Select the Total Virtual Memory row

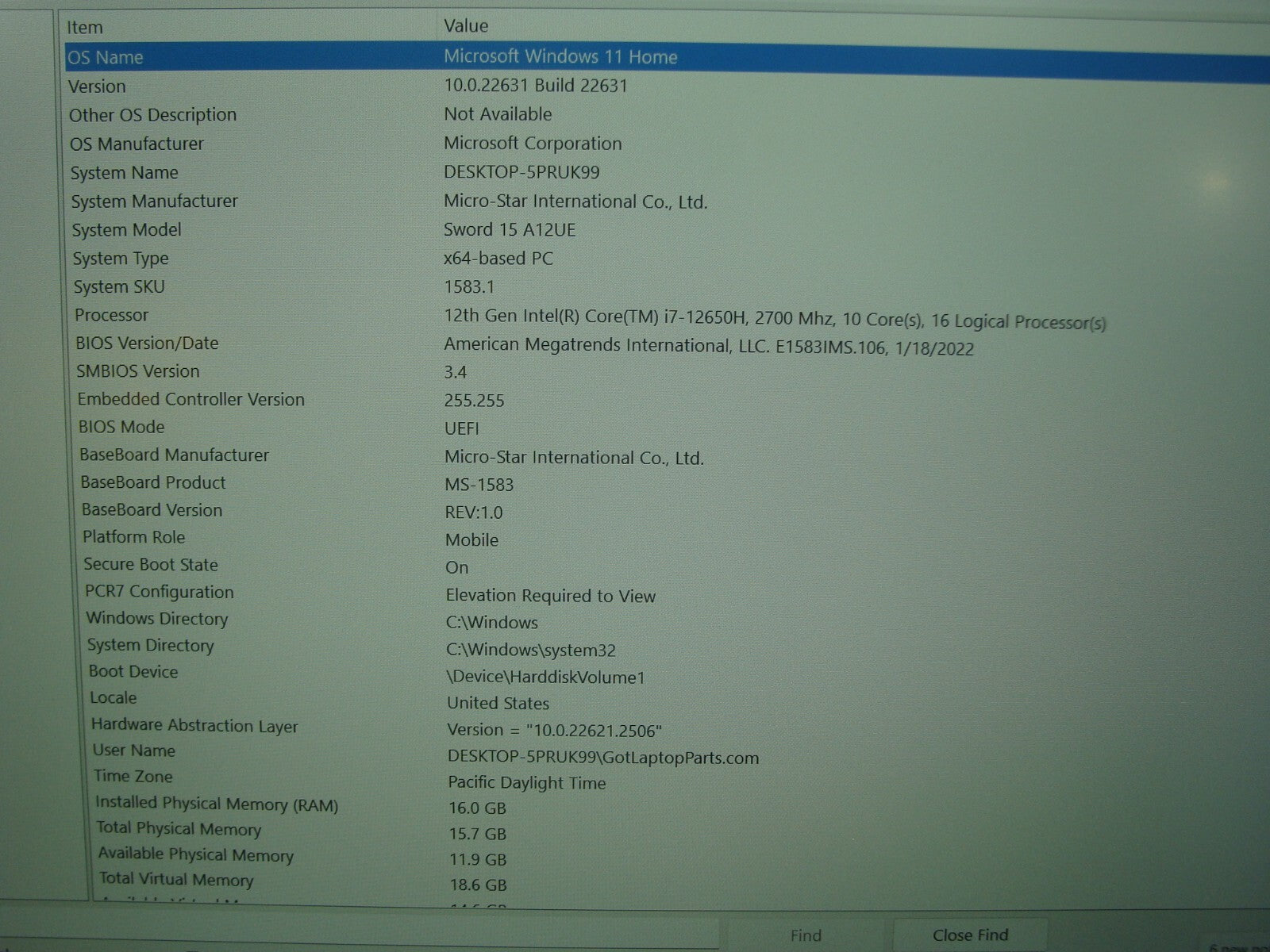pyautogui.click(x=176, y=880)
